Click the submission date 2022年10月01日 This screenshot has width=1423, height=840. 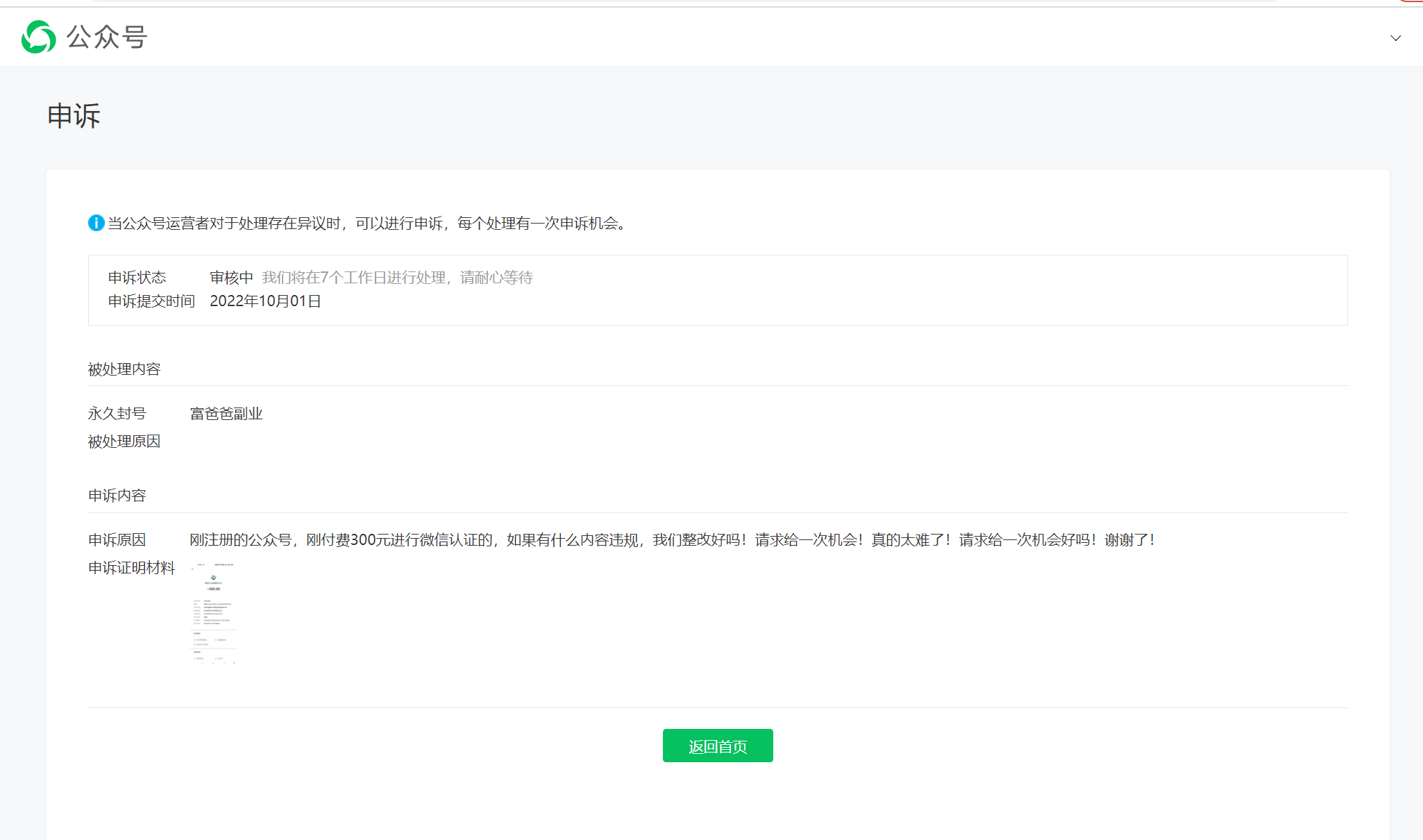coord(265,301)
